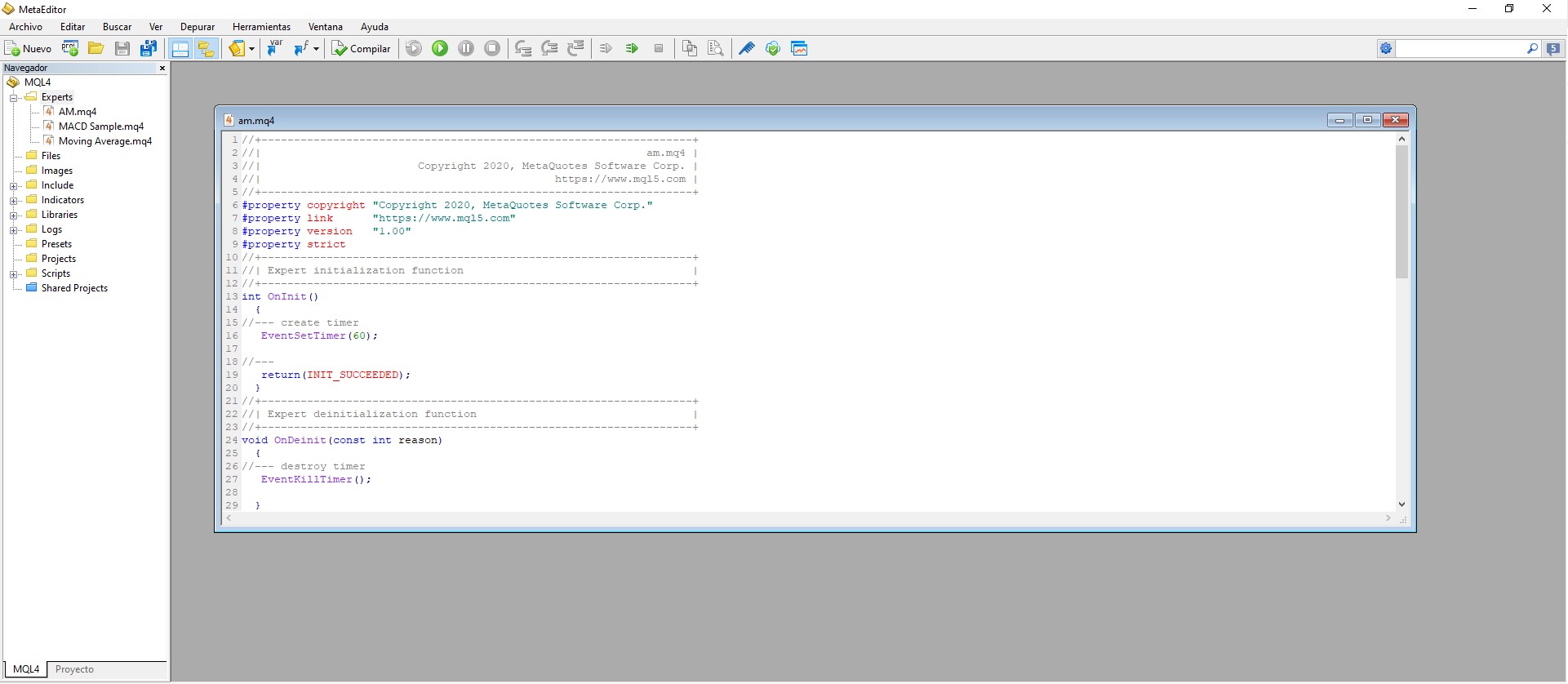Image resolution: width=1568 pixels, height=684 pixels.
Task: Select the MQL4 root node in Navigator
Action: tap(37, 82)
